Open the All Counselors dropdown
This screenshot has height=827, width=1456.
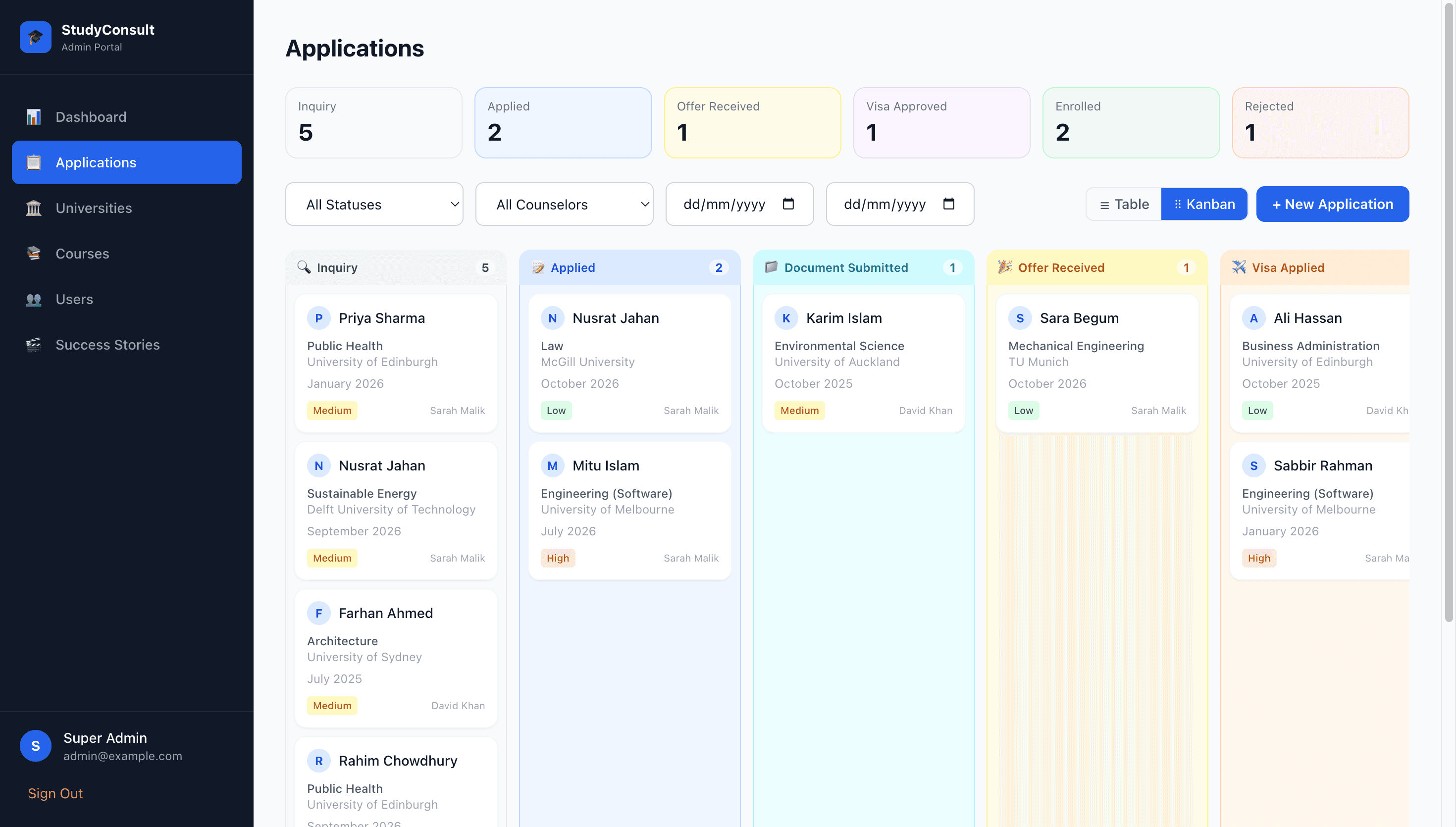(x=565, y=204)
